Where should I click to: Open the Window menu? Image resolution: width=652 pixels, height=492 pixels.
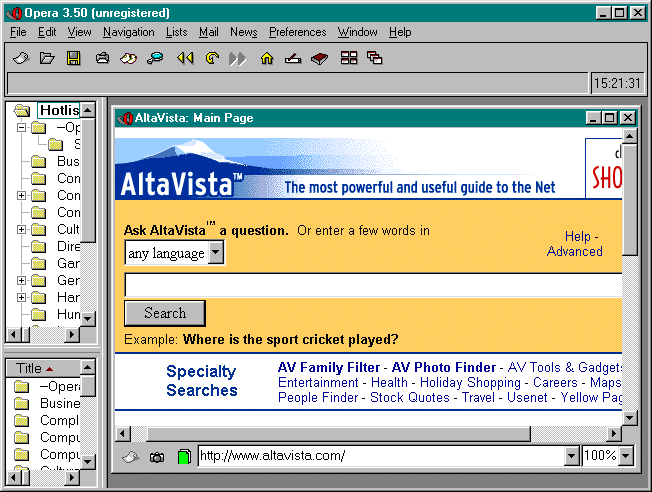tap(357, 32)
